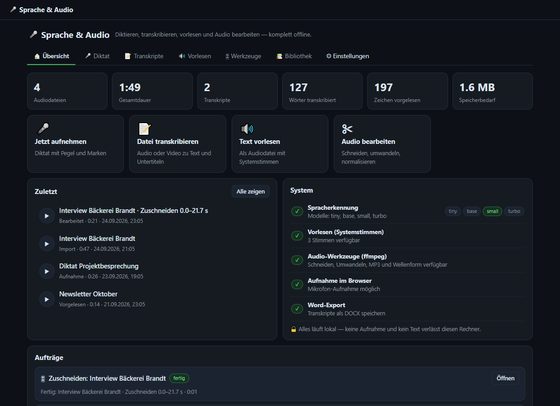Screen dimensions: 560x406
Task: Open the Werkzeuge tab
Action: (x=243, y=56)
